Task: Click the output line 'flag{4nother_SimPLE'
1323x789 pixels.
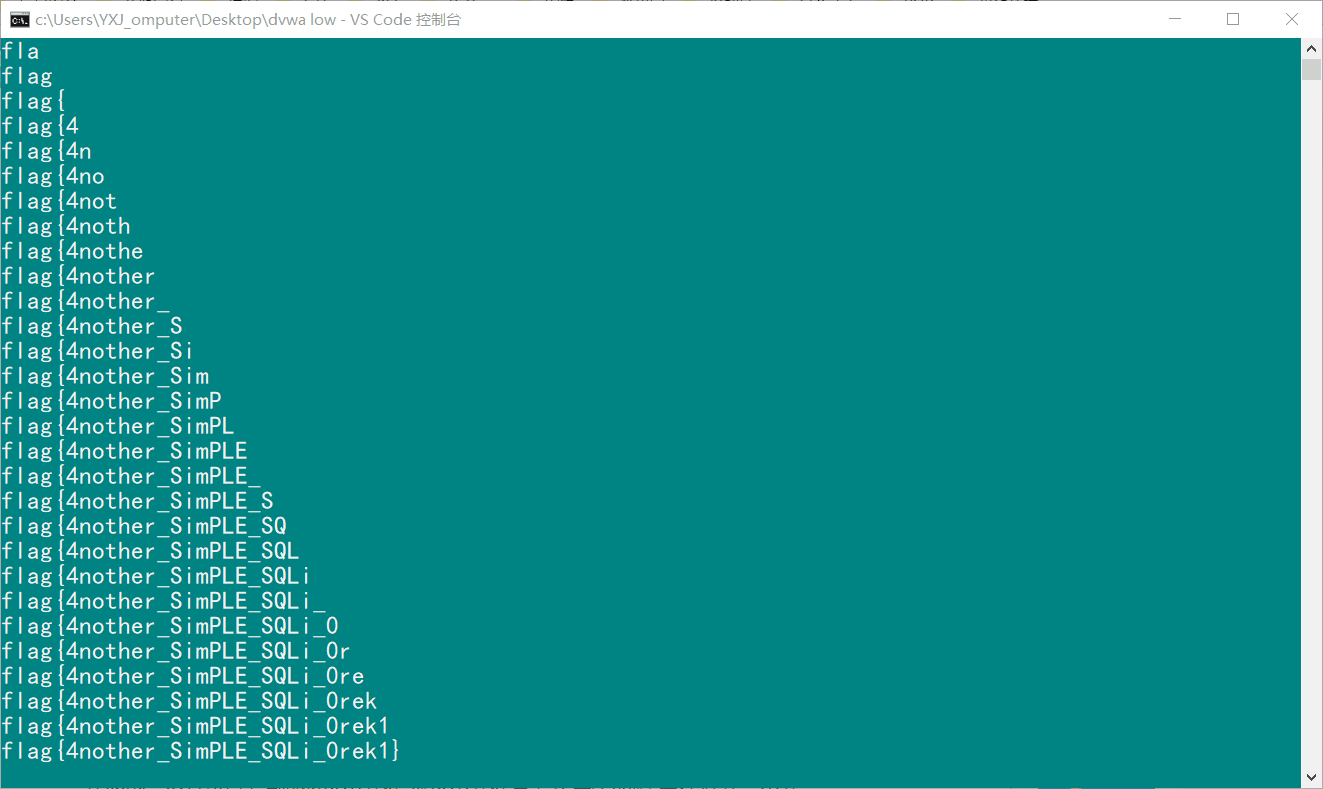Action: click(124, 451)
